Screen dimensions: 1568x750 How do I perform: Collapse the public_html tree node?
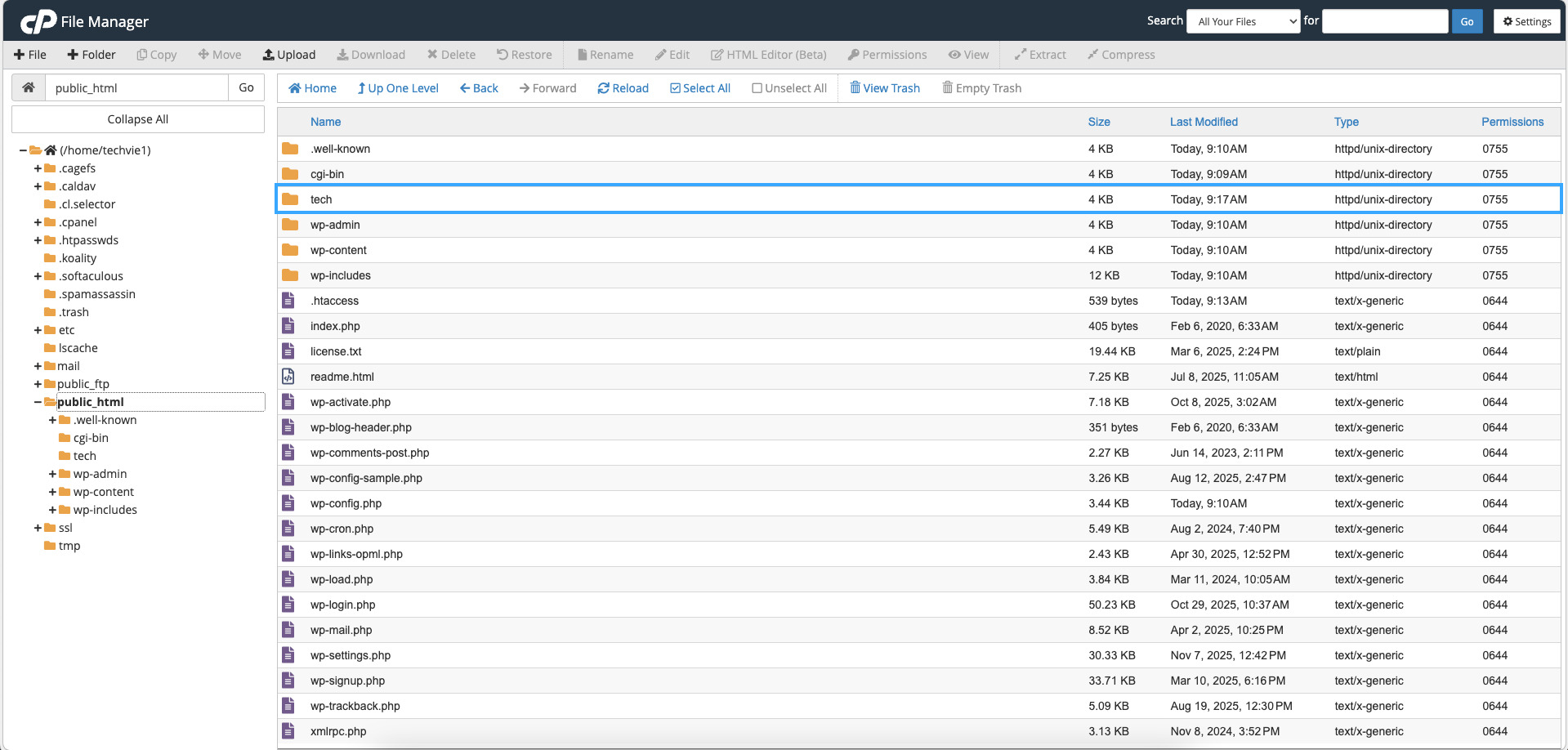click(x=38, y=402)
